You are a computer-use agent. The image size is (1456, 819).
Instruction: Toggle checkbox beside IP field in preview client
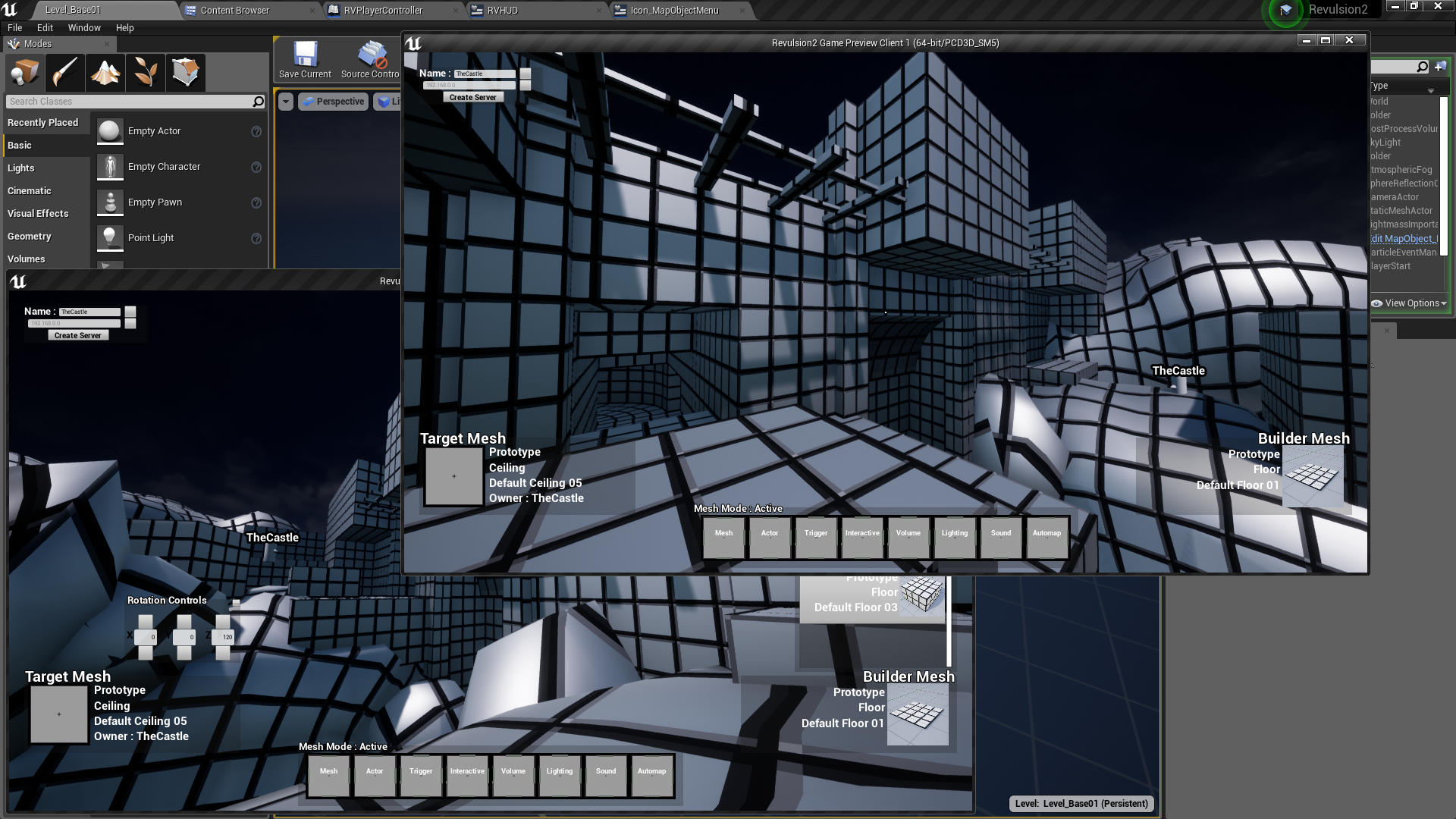tap(525, 86)
